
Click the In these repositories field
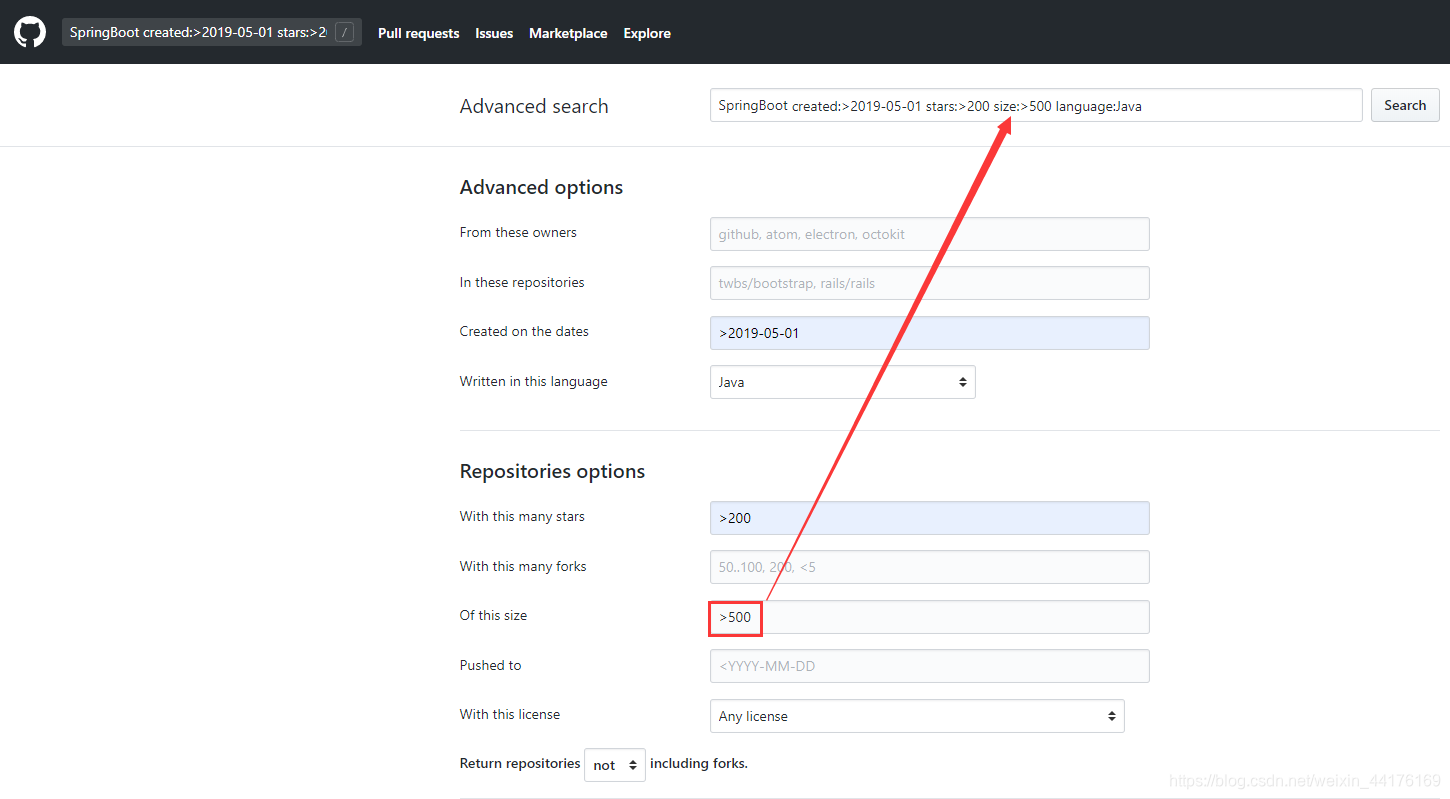coord(930,283)
